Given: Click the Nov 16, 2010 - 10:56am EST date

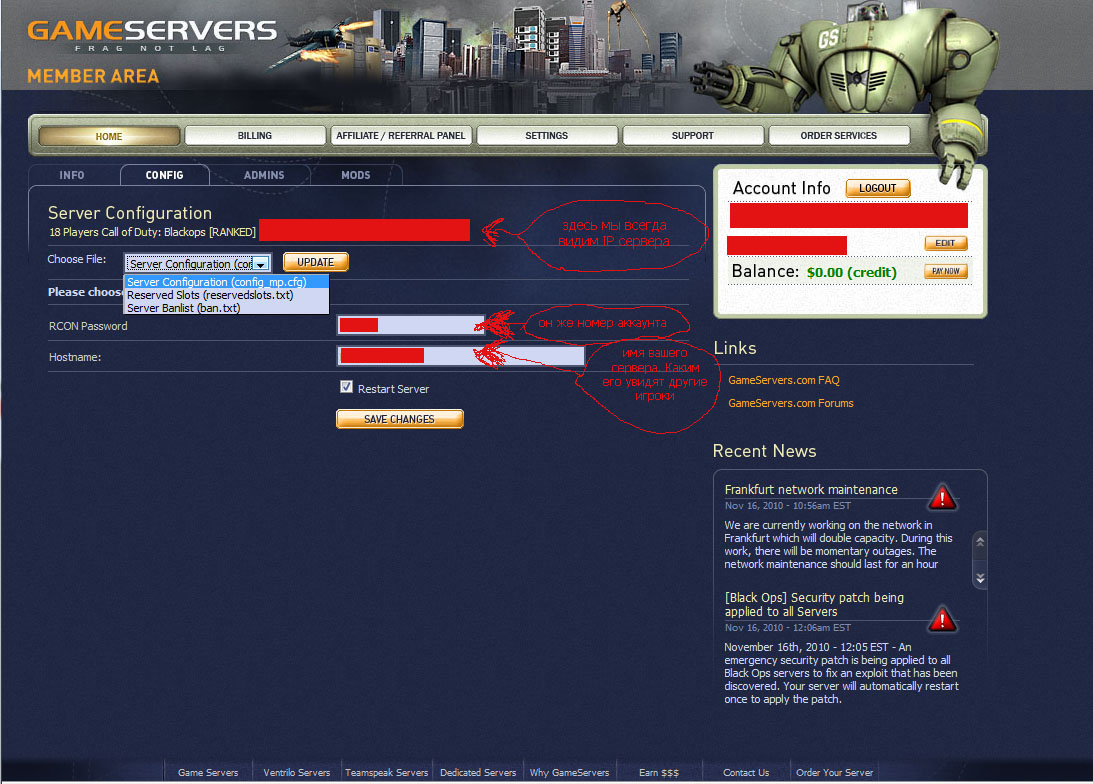Looking at the screenshot, I should coord(788,505).
